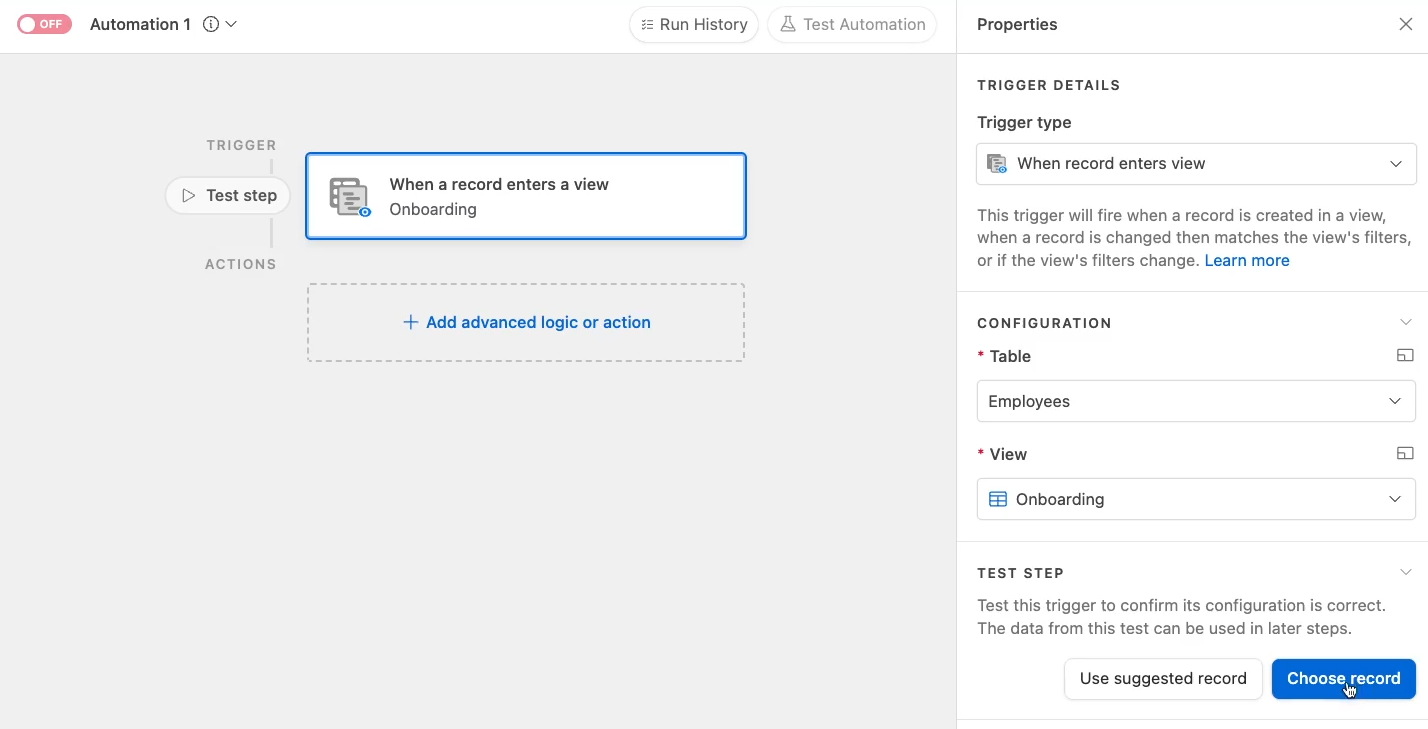Click the dynamic value icon beside Table
Screen dimensions: 1428x729
pyautogui.click(x=1405, y=356)
